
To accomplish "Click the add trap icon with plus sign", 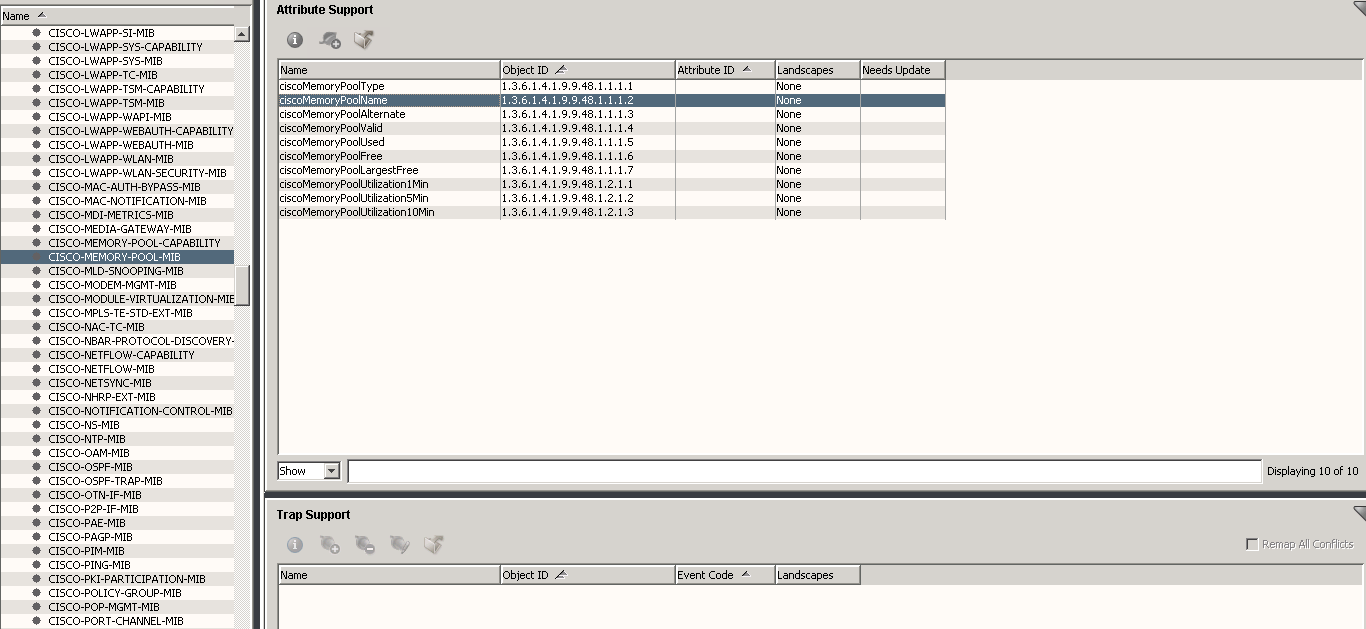I will coord(330,545).
